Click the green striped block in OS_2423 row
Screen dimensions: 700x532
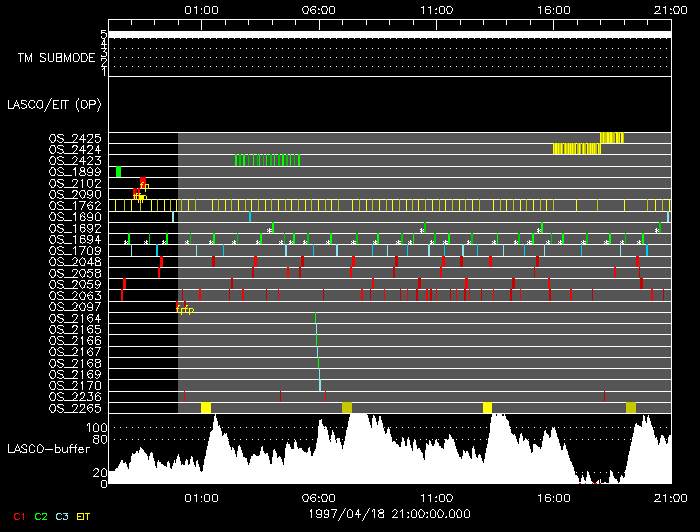coord(268,160)
